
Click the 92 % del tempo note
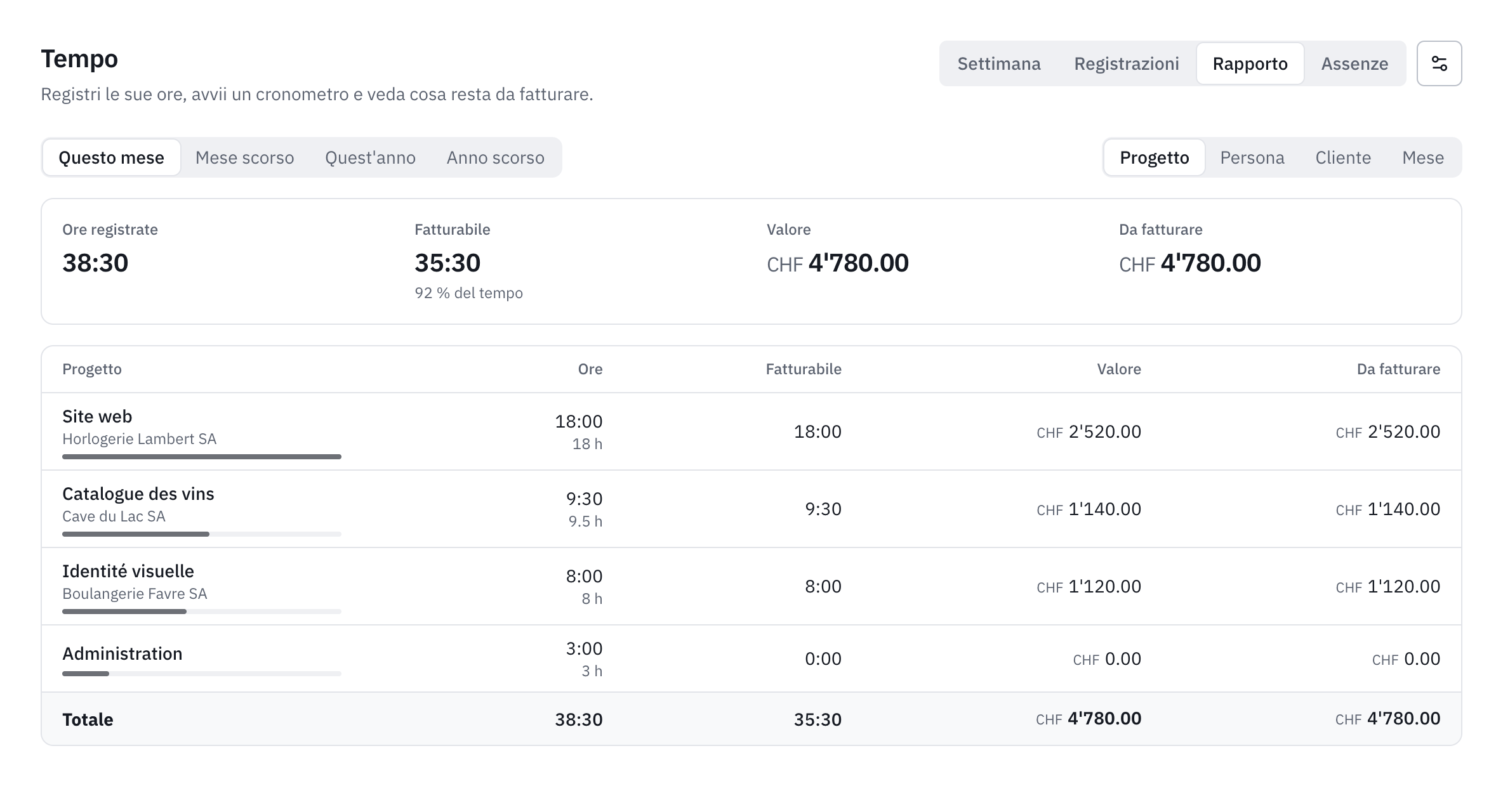(469, 293)
